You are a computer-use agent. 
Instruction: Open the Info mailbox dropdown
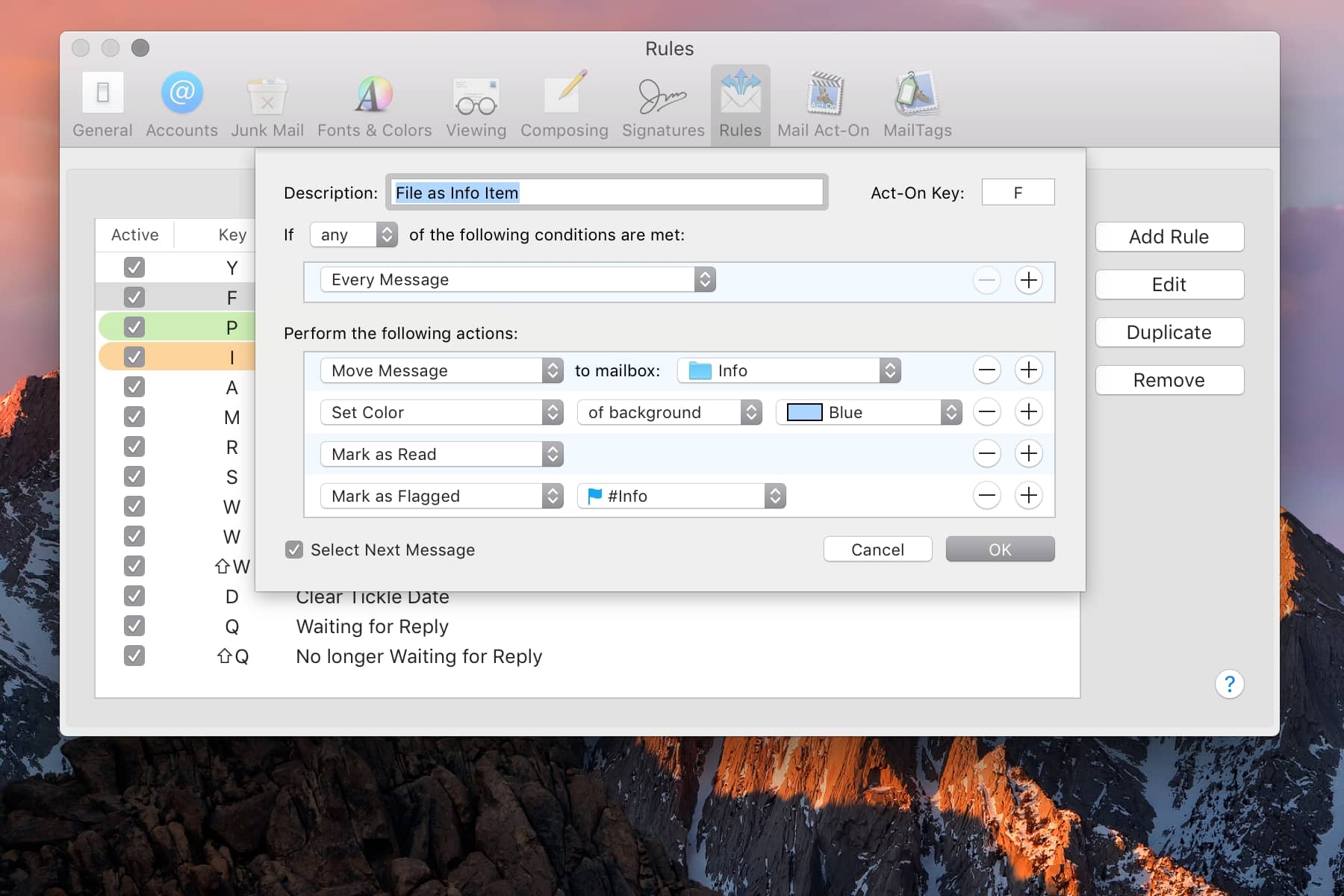click(x=788, y=371)
